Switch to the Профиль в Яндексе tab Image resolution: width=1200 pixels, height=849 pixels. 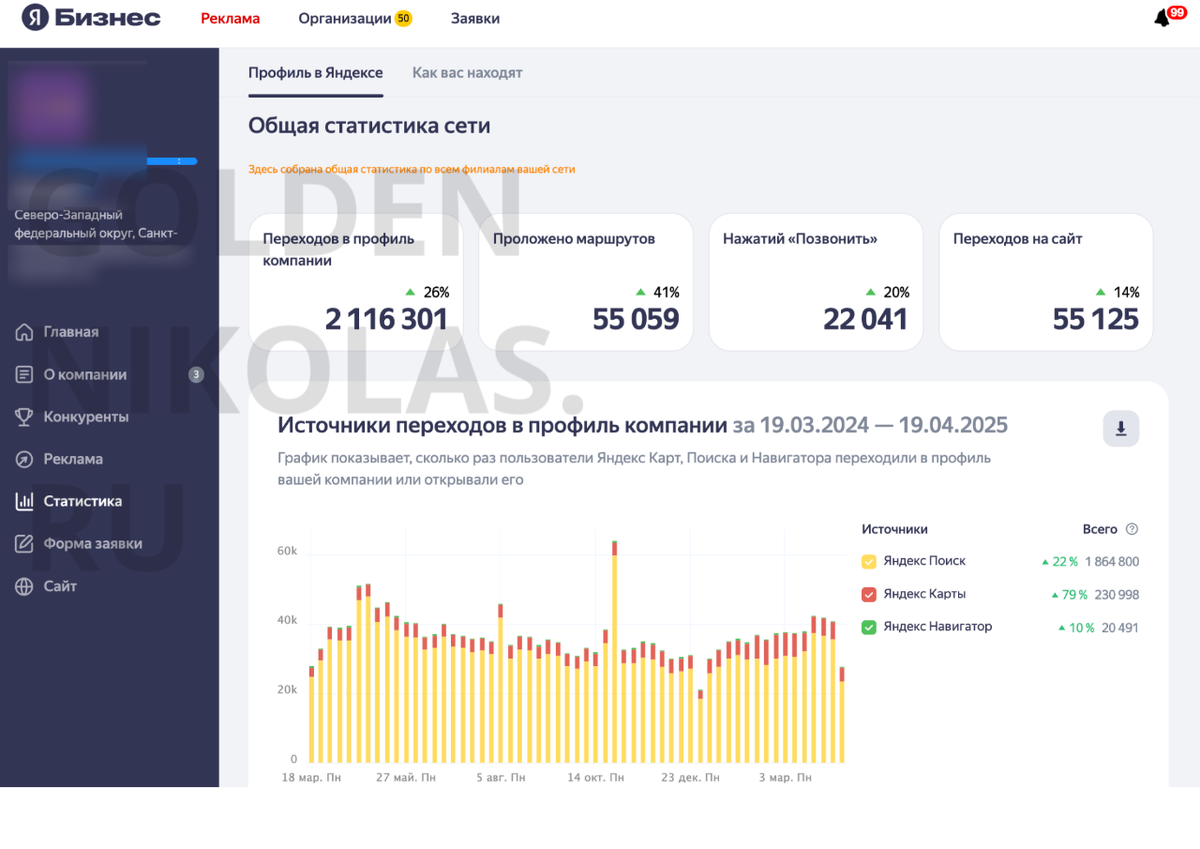[315, 73]
